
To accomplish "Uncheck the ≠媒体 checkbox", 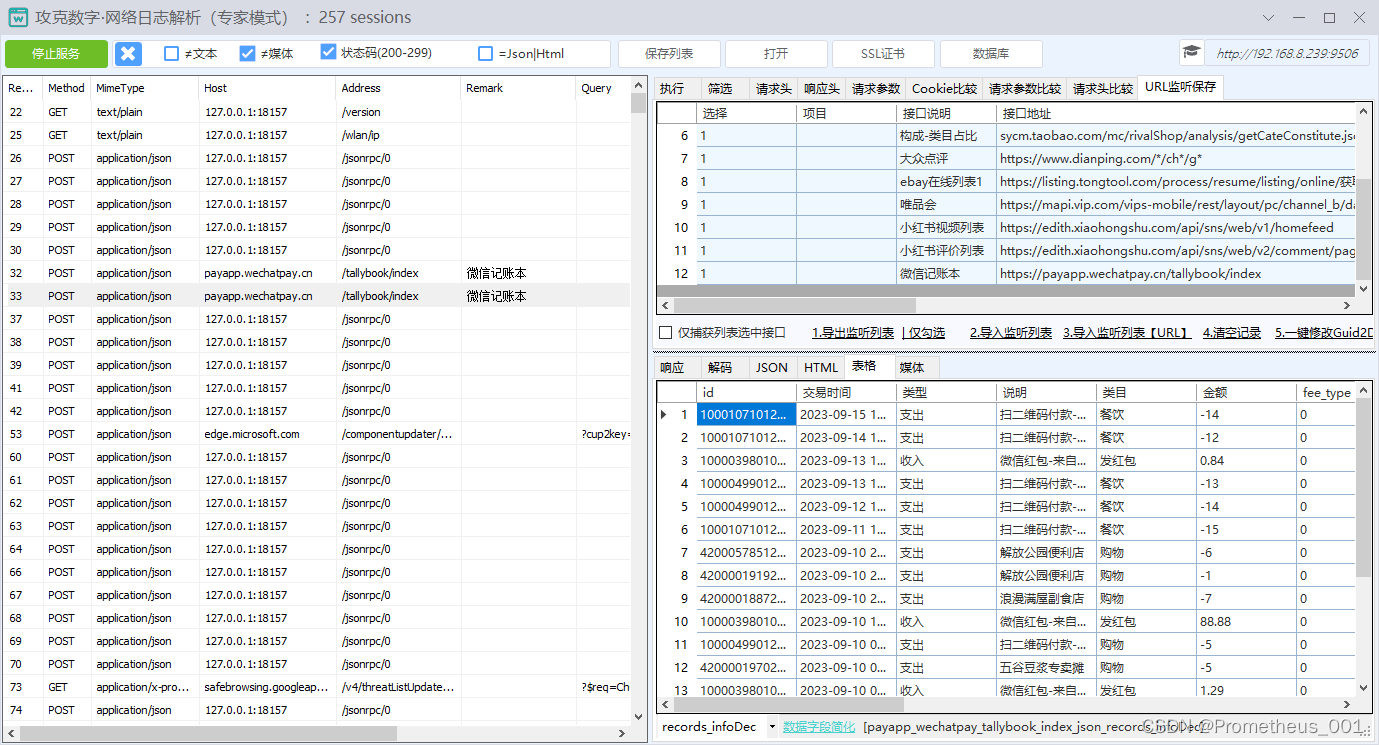I will pos(247,54).
